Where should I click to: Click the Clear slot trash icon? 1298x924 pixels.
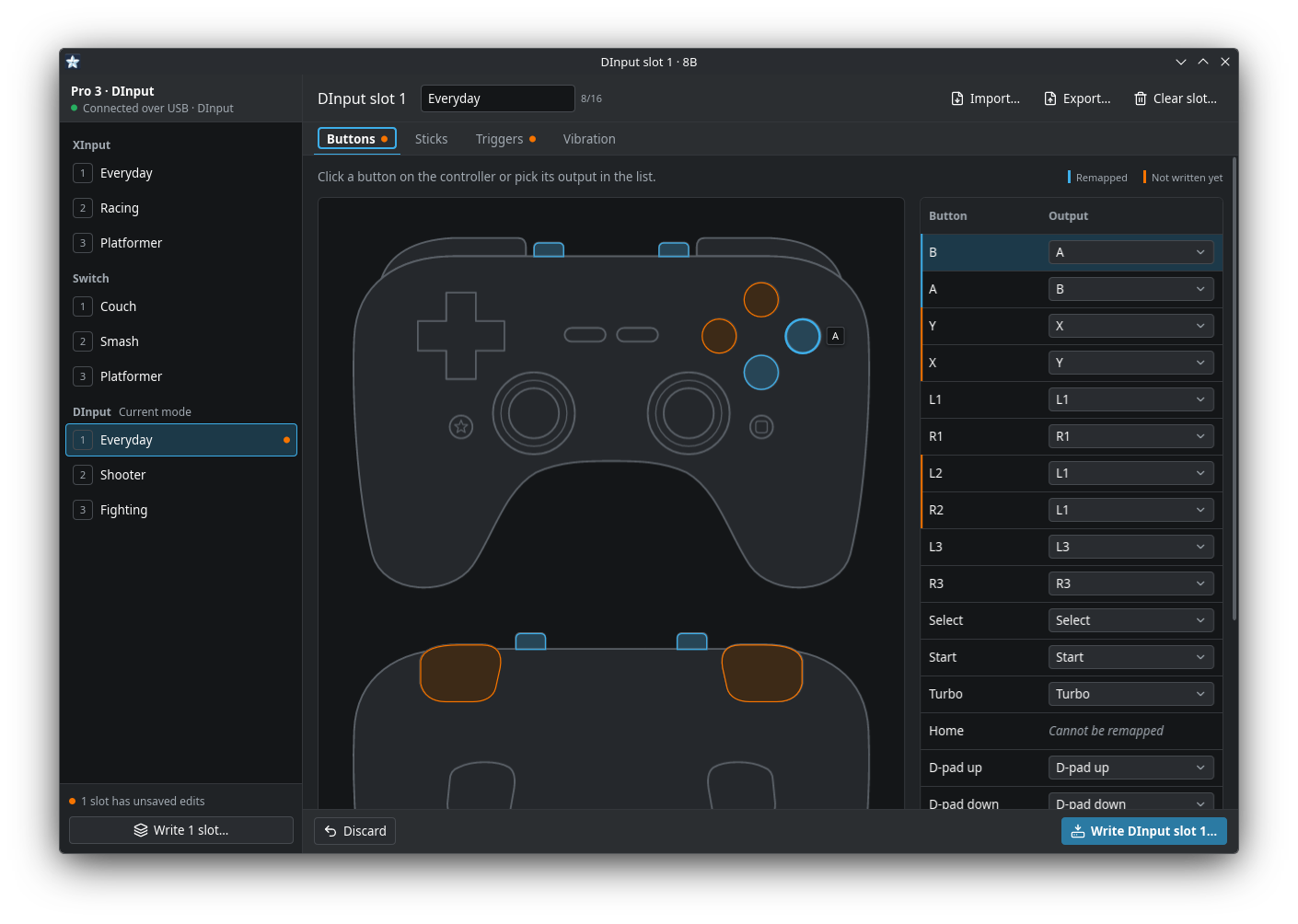coord(1141,98)
